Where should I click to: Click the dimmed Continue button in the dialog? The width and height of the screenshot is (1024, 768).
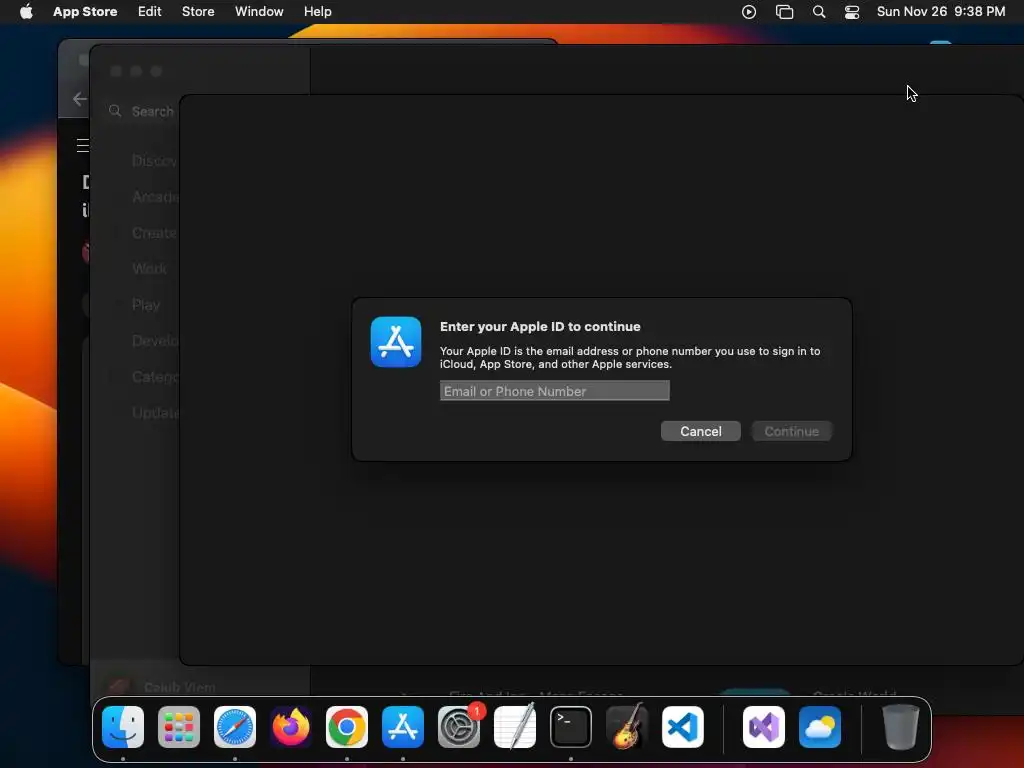tap(792, 431)
